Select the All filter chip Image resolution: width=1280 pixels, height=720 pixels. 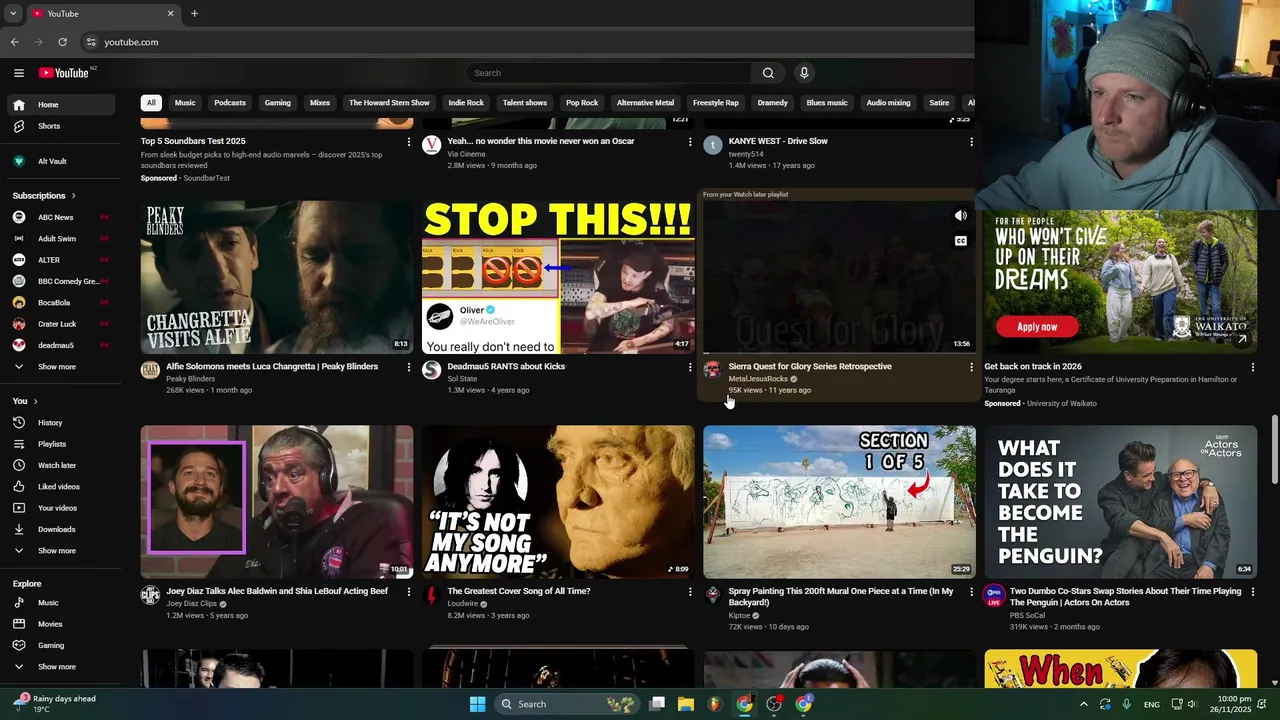(x=151, y=103)
